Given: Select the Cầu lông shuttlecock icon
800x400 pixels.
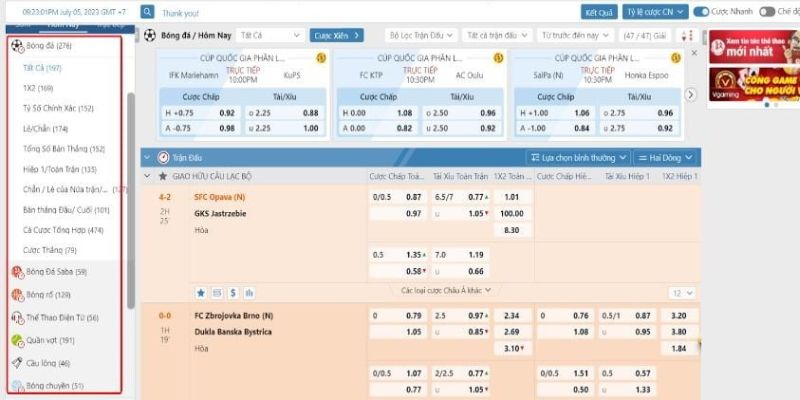Looking at the screenshot, I should [17, 363].
